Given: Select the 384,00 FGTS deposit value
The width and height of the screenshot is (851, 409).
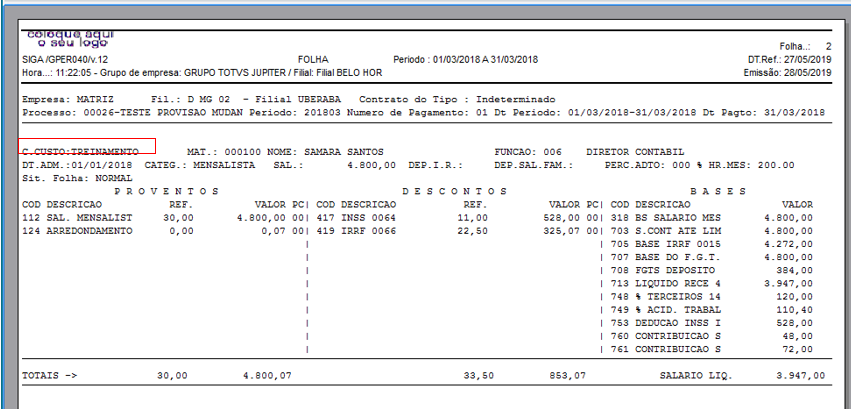Looking at the screenshot, I should [x=794, y=270].
